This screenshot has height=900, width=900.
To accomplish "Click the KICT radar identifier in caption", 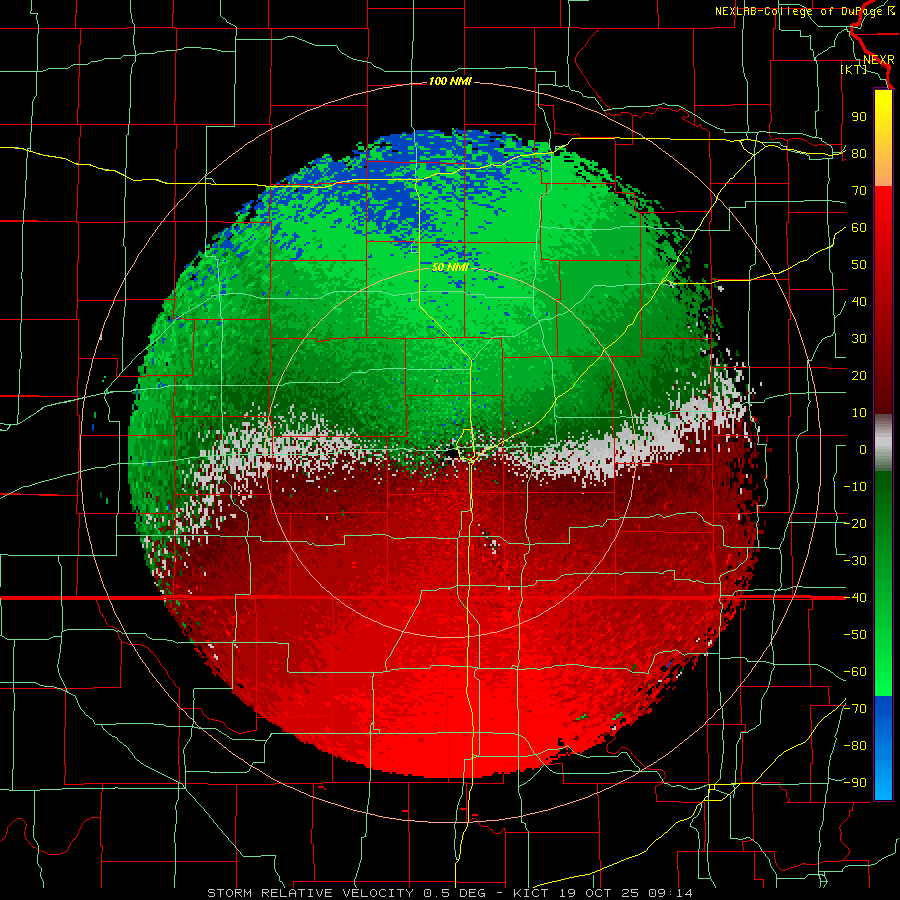I will coord(531,893).
